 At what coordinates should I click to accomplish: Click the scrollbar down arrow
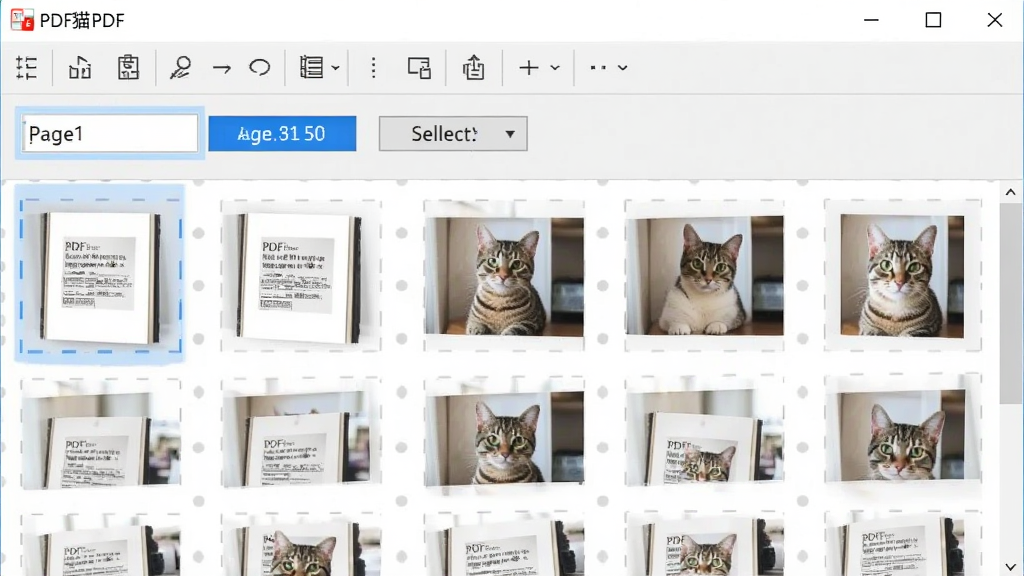click(x=1010, y=567)
